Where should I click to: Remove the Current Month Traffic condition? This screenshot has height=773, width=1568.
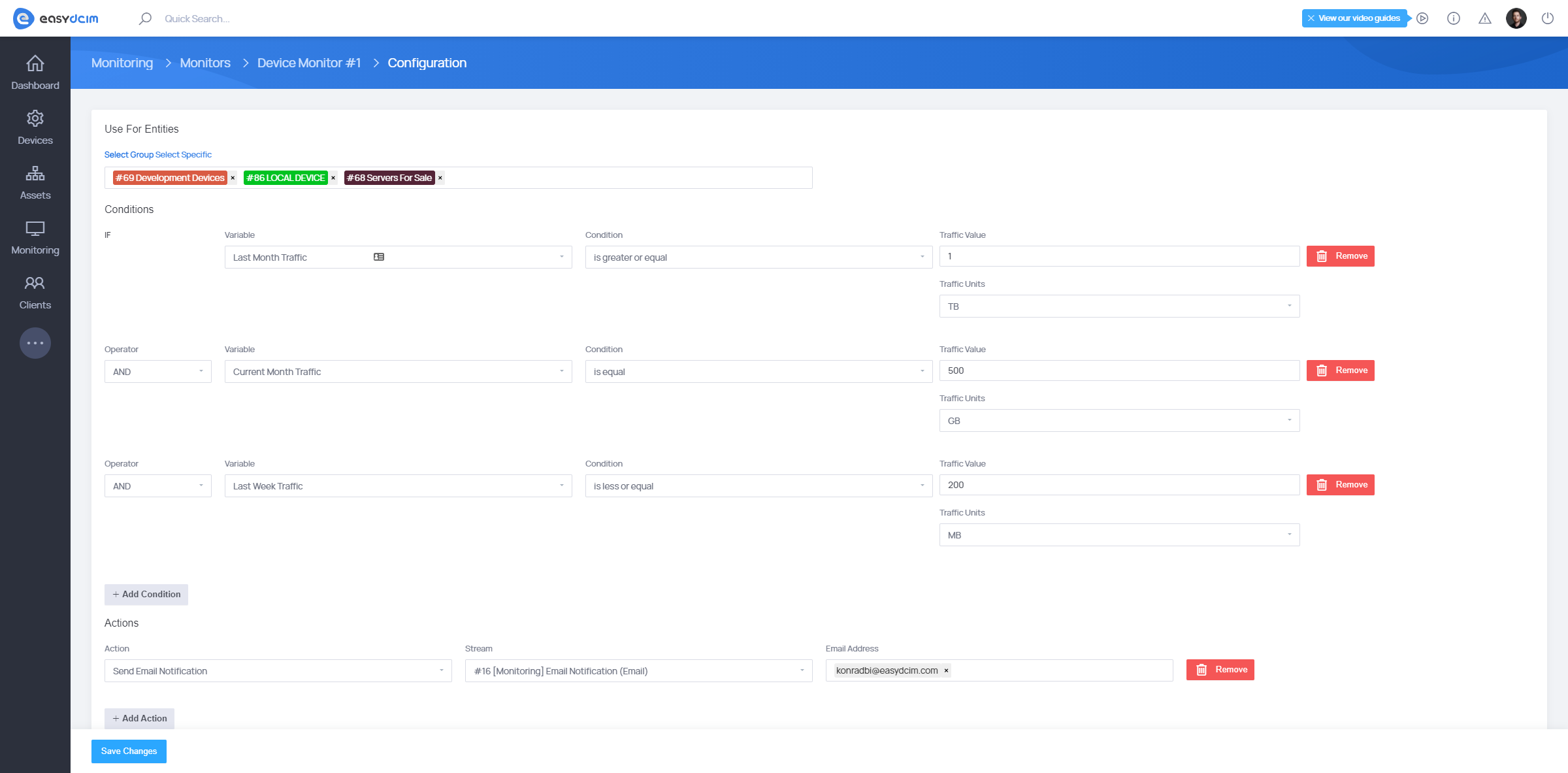(1340, 370)
